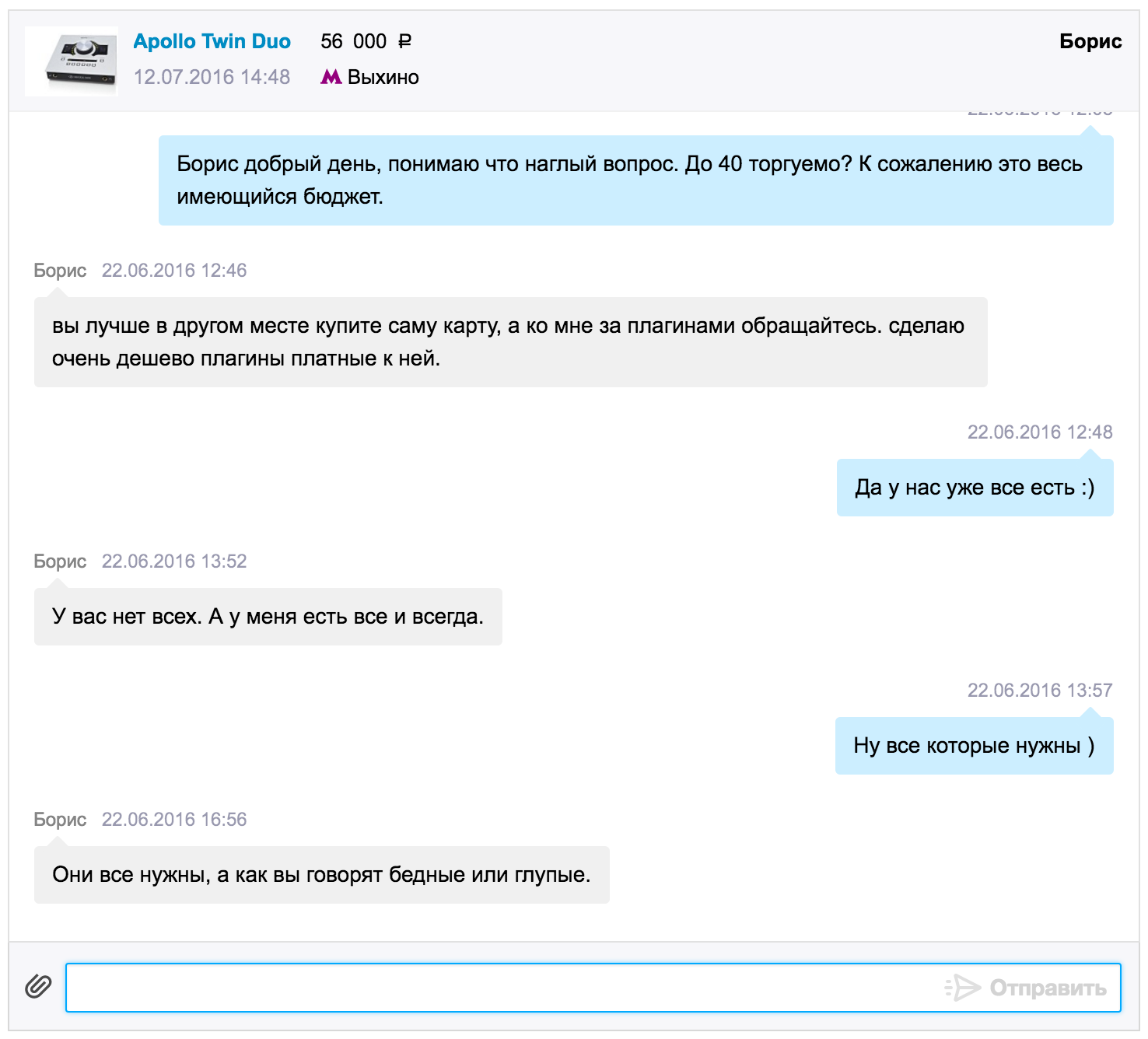Viewport: 1148px width, 1039px height.
Task: Click the message 'вы лучше в другом месте купите'
Action: pyautogui.click(x=511, y=342)
